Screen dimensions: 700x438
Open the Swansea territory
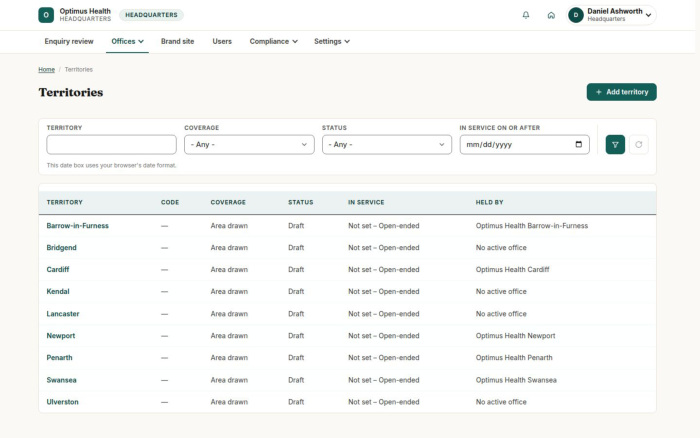[61, 380]
